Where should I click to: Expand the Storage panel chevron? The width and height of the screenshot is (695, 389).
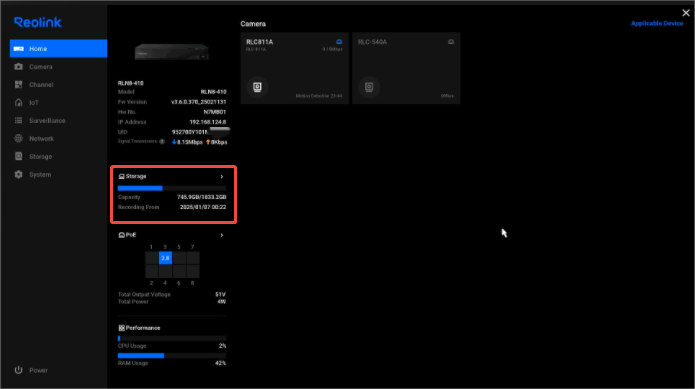click(222, 177)
